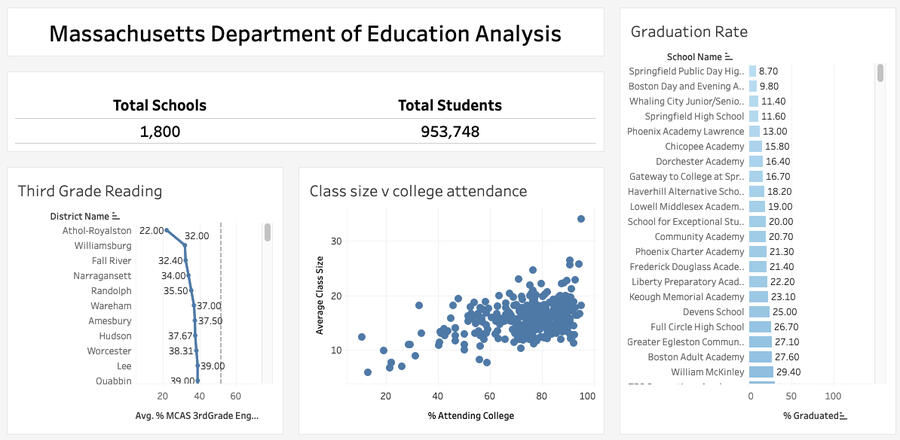
Task: Click the Boston Adult Academy bar
Action: [x=761, y=357]
